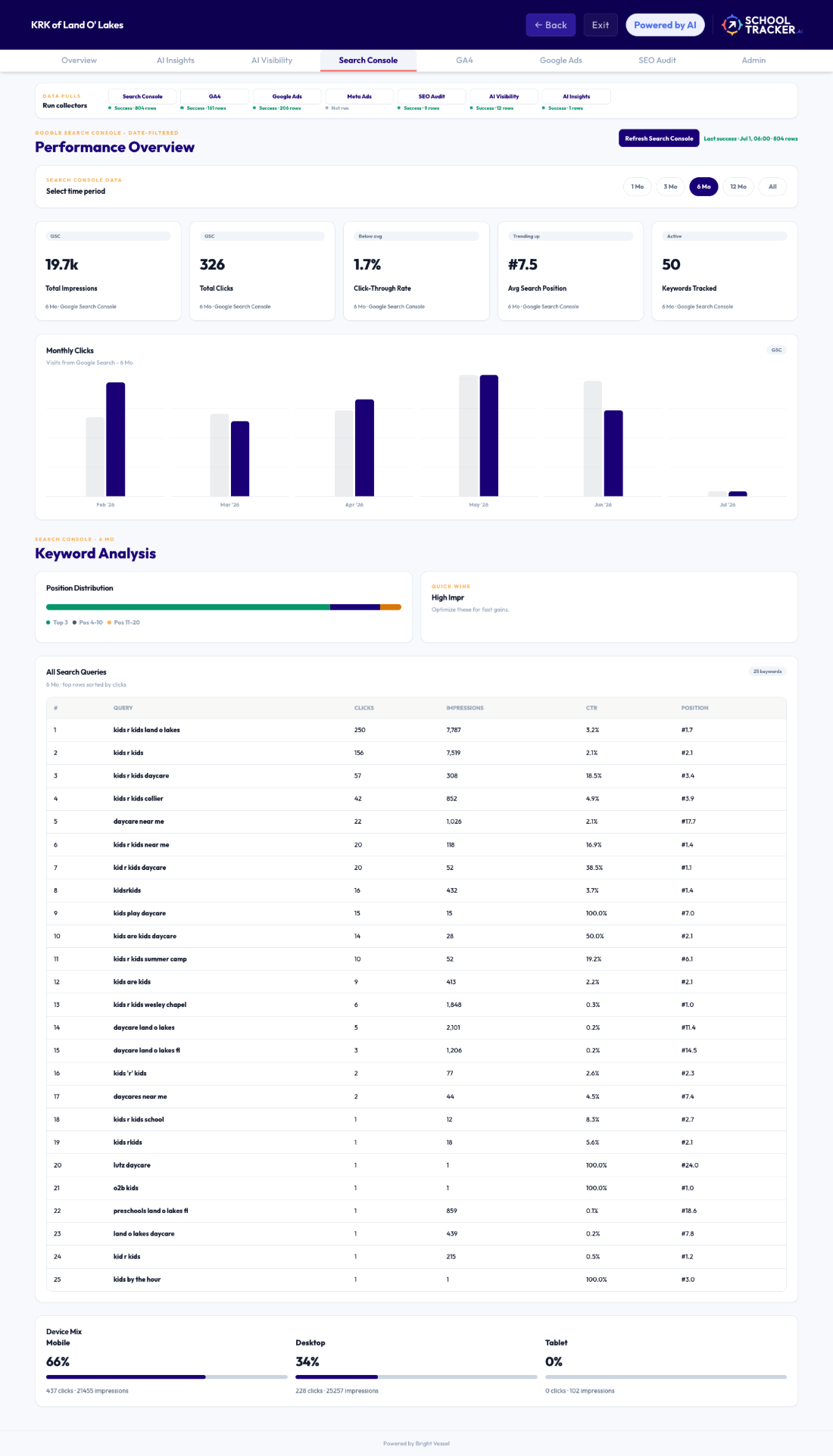Image resolution: width=833 pixels, height=1456 pixels.
Task: Run the GA4 data collector
Action: coord(215,96)
